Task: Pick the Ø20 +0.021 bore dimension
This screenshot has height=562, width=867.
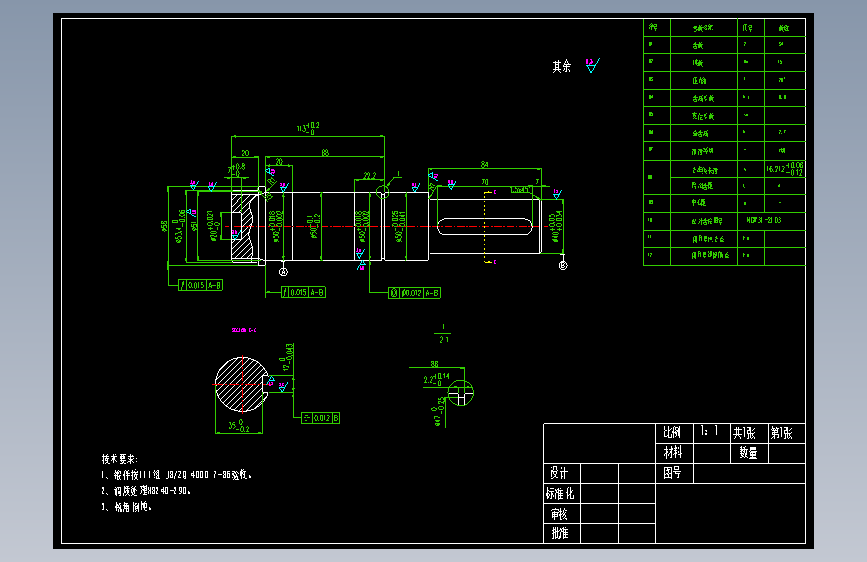Action: [215, 226]
